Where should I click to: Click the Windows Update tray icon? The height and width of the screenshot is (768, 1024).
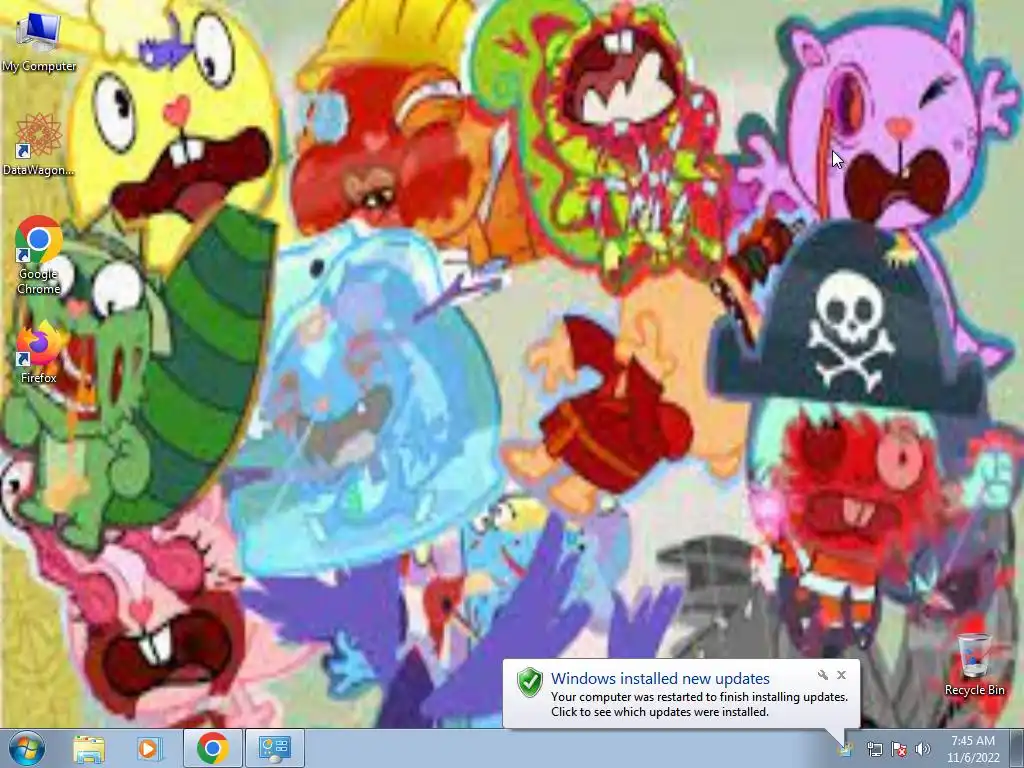click(x=846, y=749)
